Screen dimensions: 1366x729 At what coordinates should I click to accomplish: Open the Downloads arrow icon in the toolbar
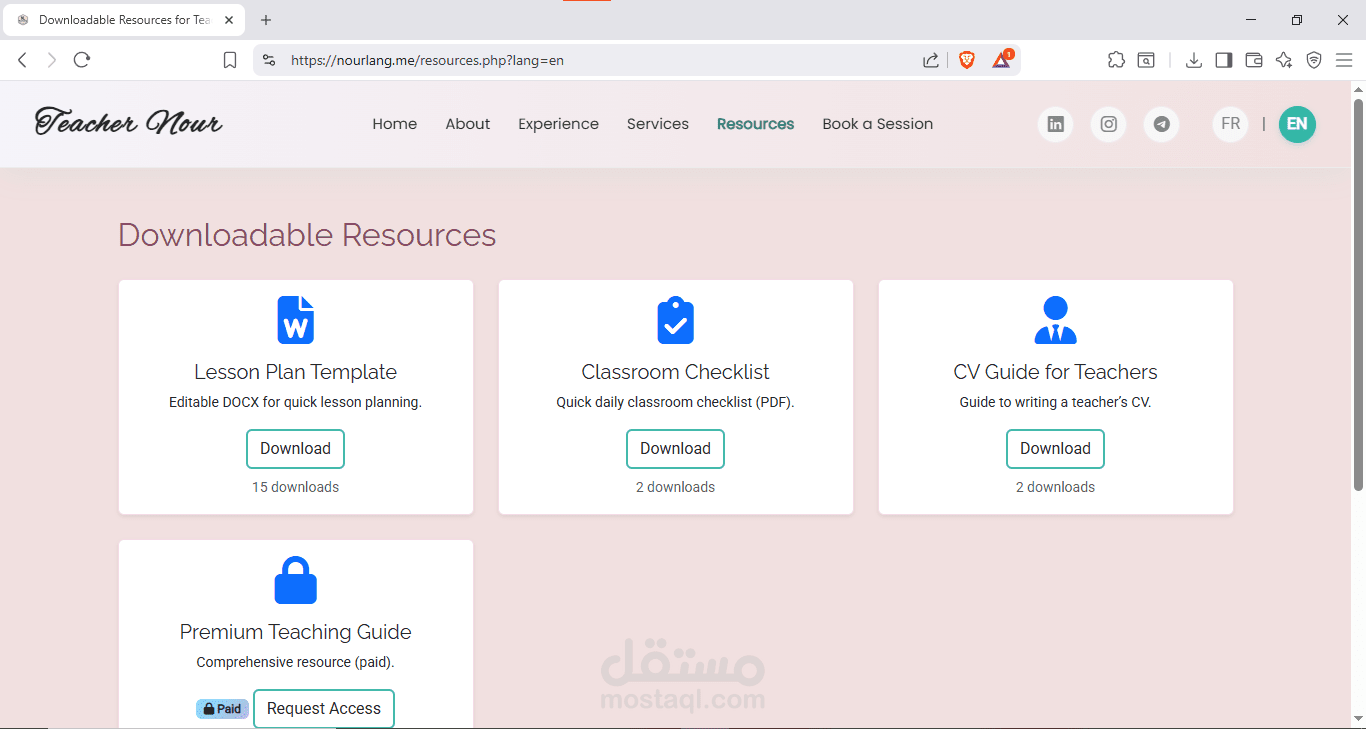pos(1193,60)
